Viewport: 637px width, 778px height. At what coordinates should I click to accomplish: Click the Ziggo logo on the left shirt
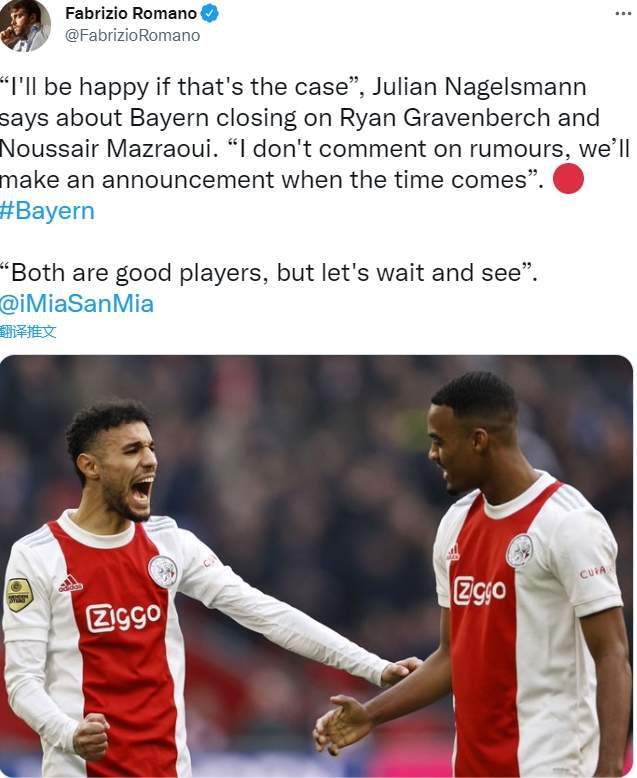124,617
